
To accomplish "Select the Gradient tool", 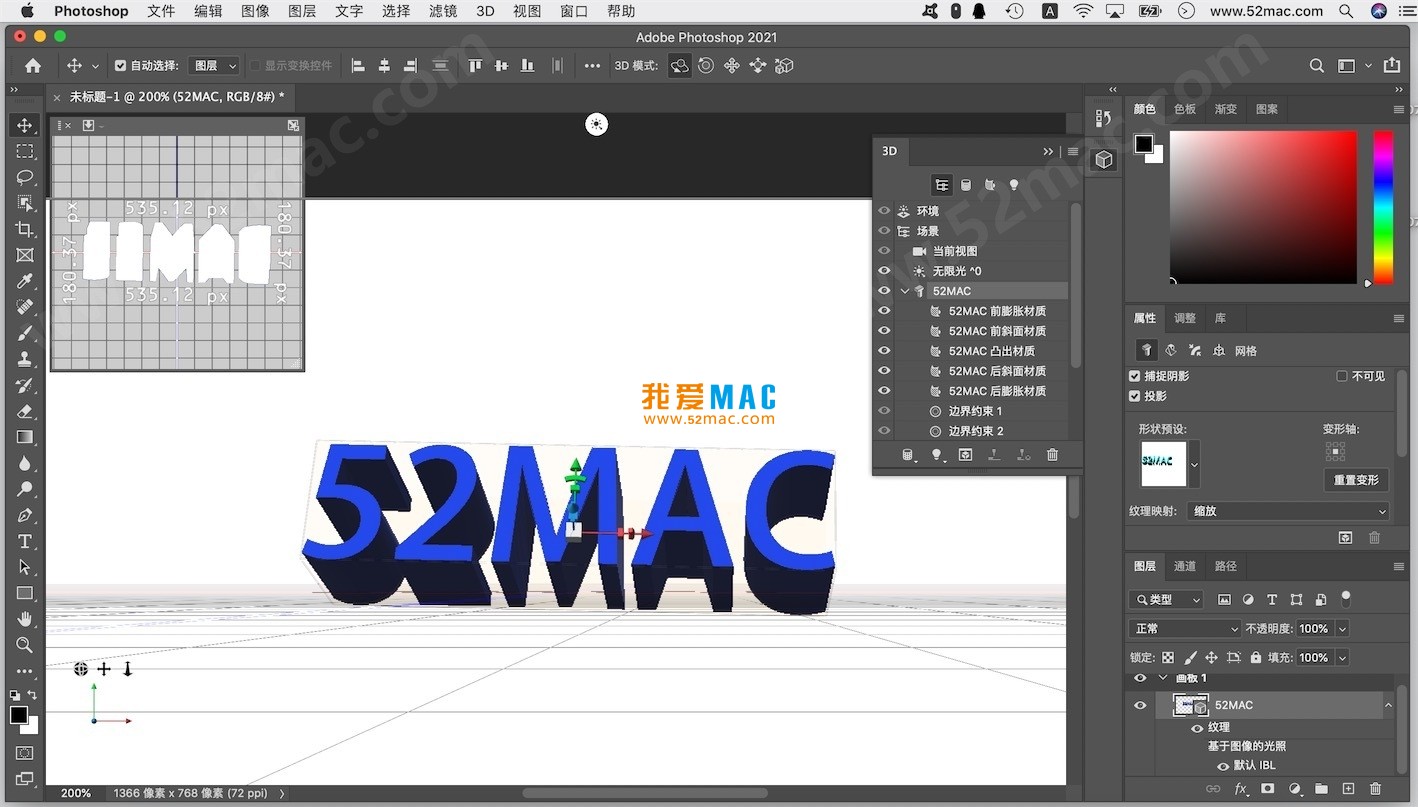I will 25,437.
